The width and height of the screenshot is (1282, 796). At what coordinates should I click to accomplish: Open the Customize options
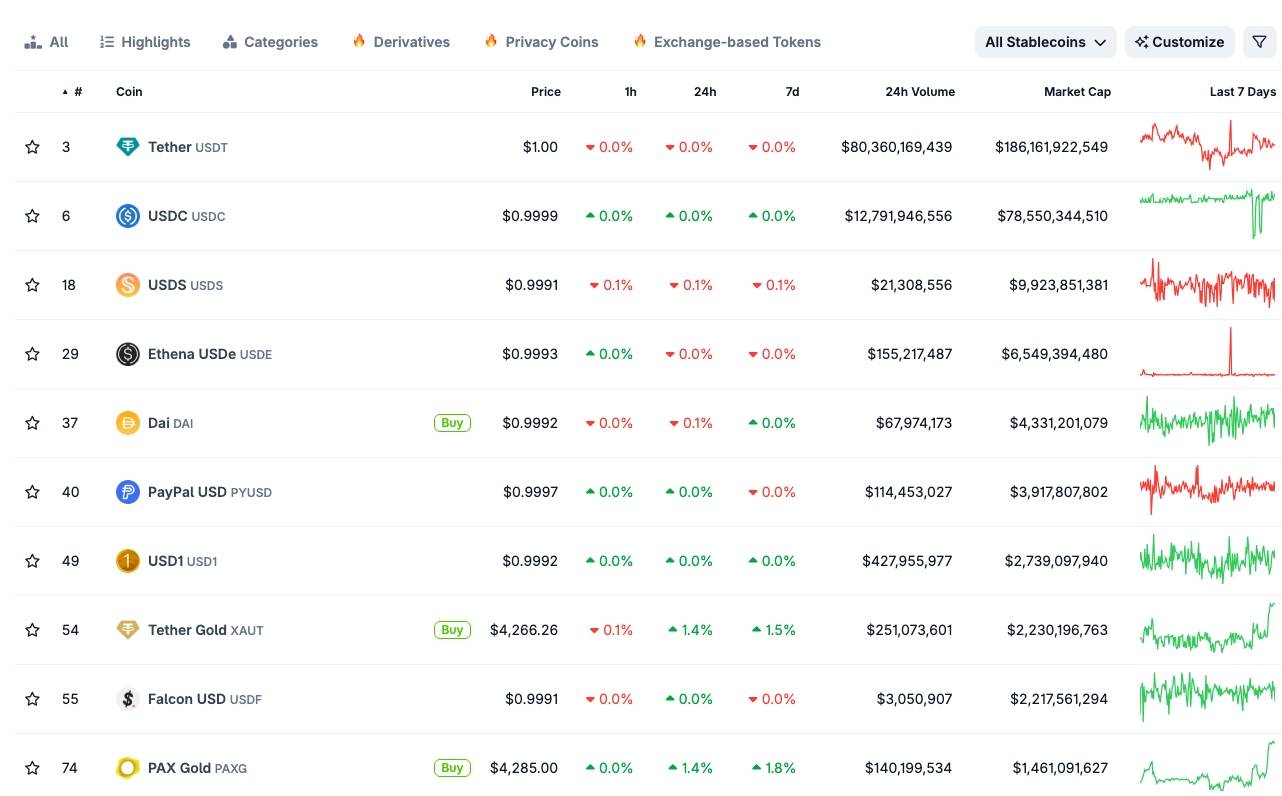coord(1180,42)
